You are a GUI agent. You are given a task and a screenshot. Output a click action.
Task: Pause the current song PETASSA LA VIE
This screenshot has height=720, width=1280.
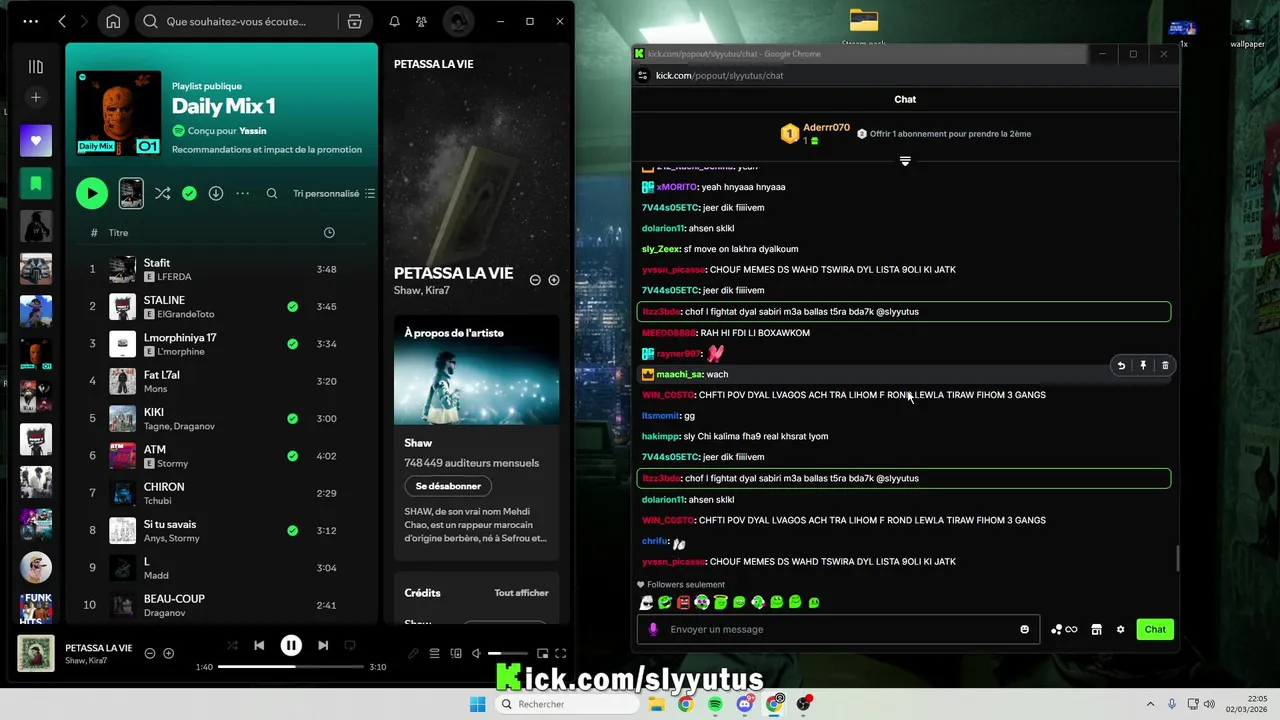291,646
